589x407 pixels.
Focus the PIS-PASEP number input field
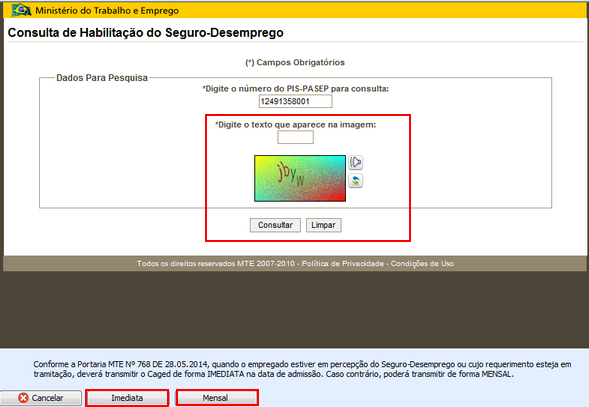(x=295, y=101)
